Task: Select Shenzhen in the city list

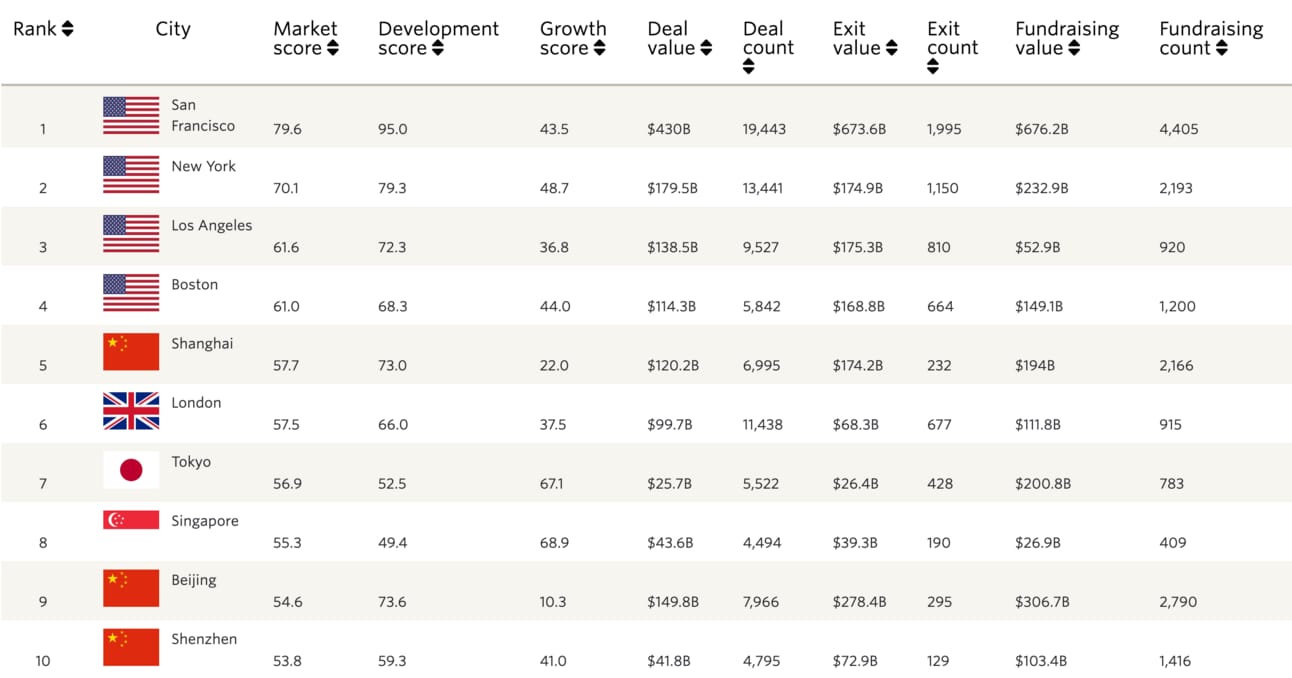Action: coord(204,639)
